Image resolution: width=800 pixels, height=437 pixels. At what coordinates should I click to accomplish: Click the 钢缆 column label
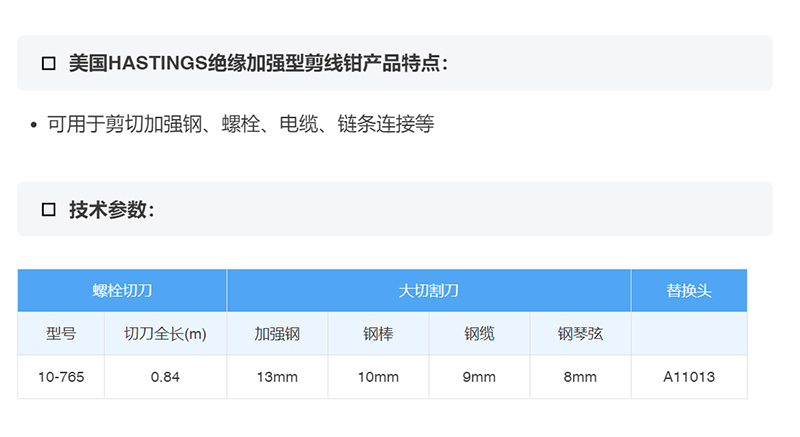tap(479, 334)
